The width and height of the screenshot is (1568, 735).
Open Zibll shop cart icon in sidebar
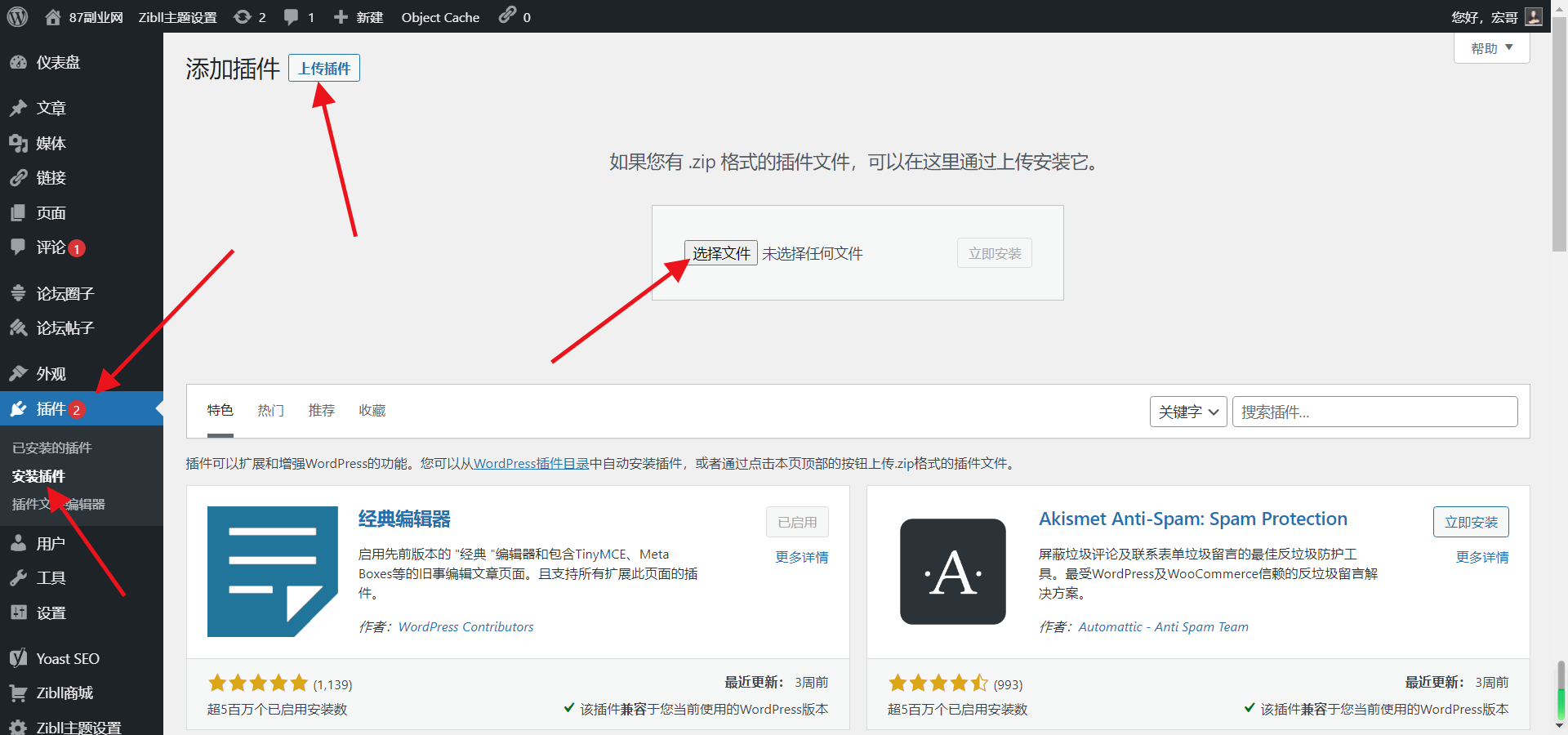18,693
